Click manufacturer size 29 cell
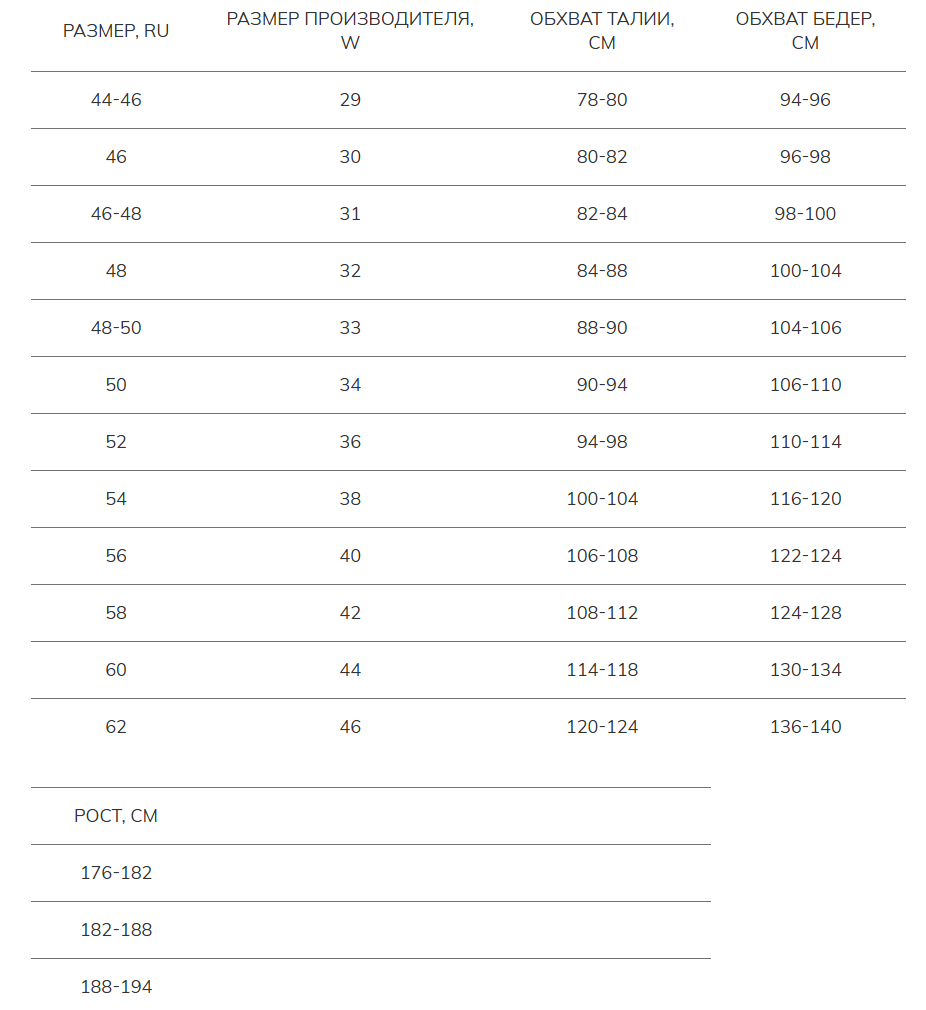Image resolution: width=926 pixels, height=1010 pixels. 350,100
